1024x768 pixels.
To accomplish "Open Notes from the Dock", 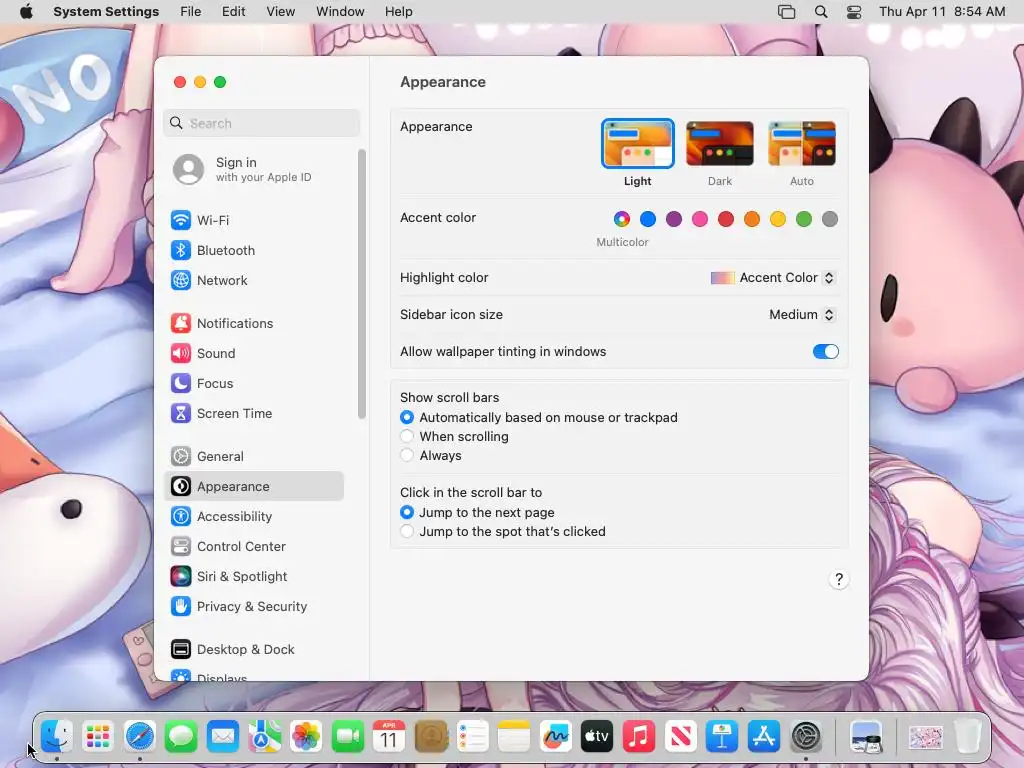I will coord(514,737).
